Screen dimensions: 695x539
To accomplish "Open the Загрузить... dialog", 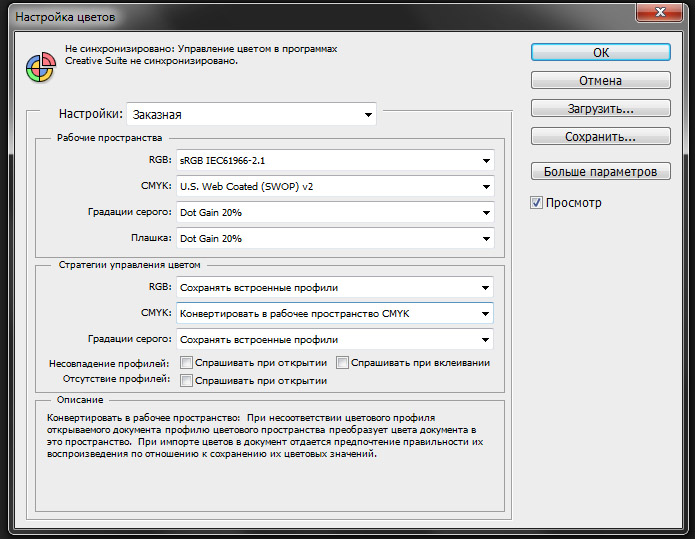I will 601,108.
